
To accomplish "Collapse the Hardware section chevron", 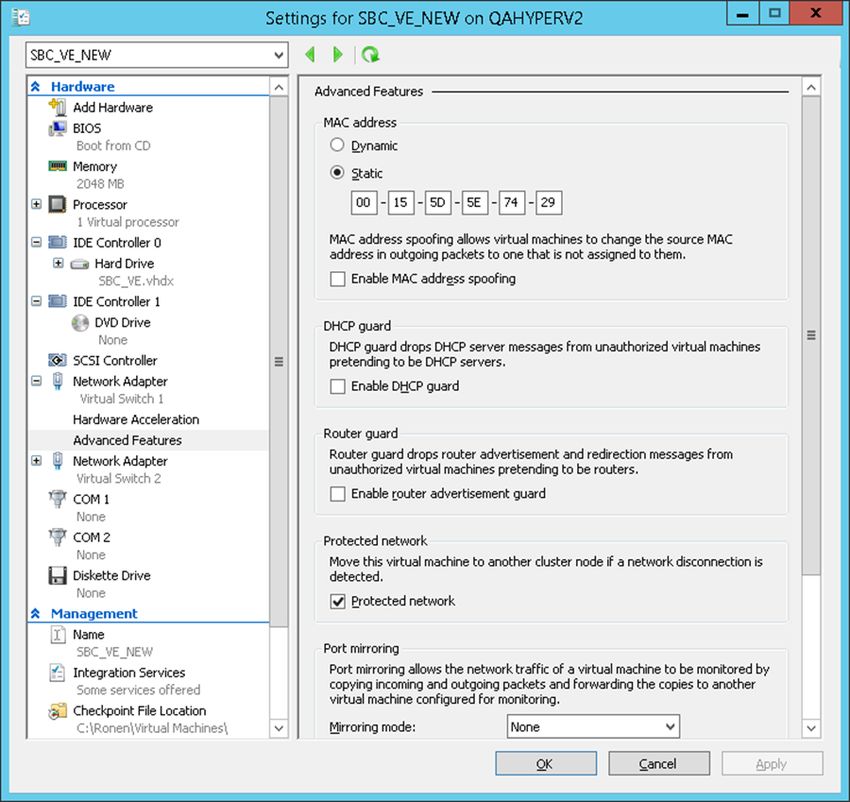I will point(36,86).
